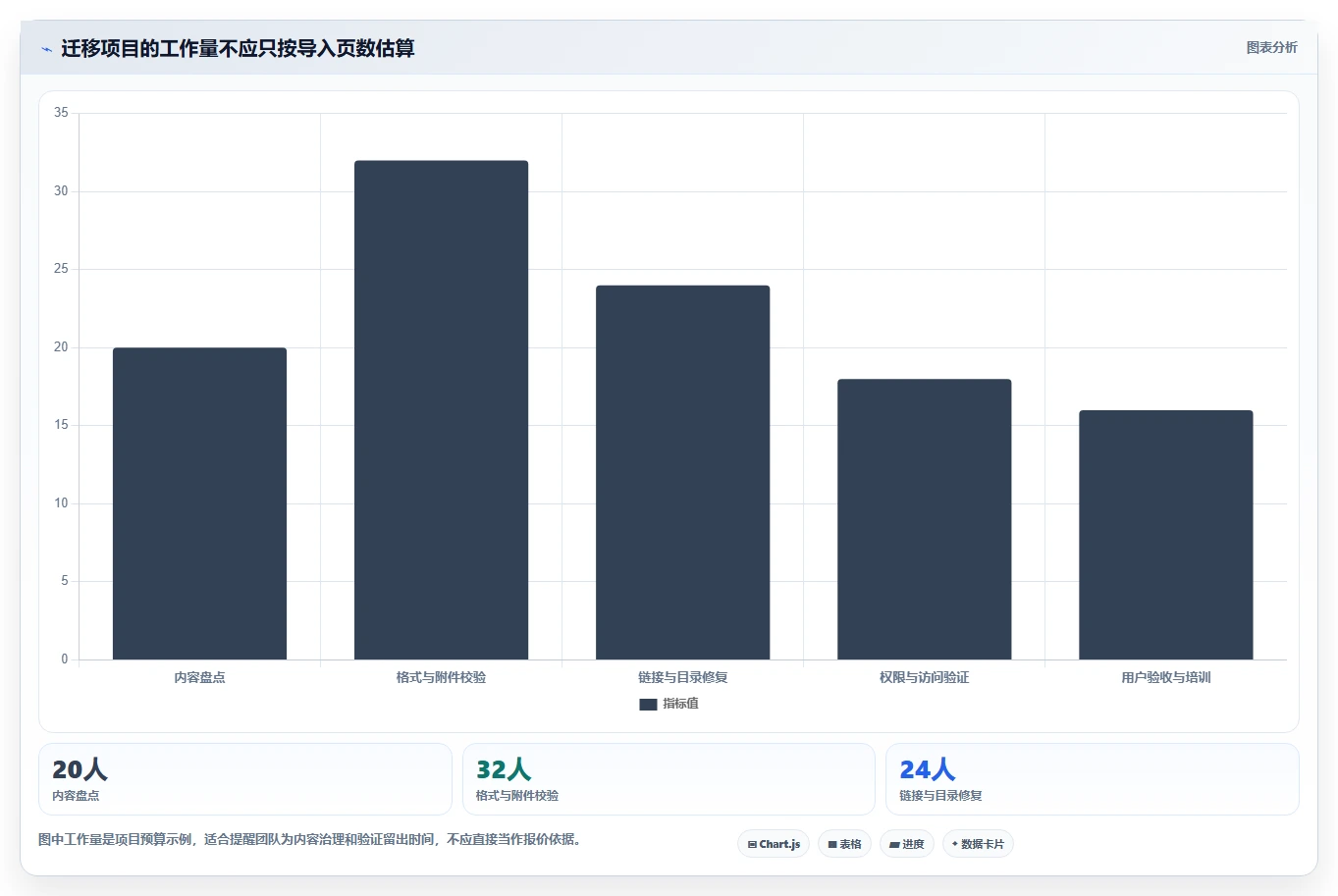Image resolution: width=1338 pixels, height=896 pixels.
Task: Click the footnote text starting 图中工作量是项目预算示例
Action: 309,839
